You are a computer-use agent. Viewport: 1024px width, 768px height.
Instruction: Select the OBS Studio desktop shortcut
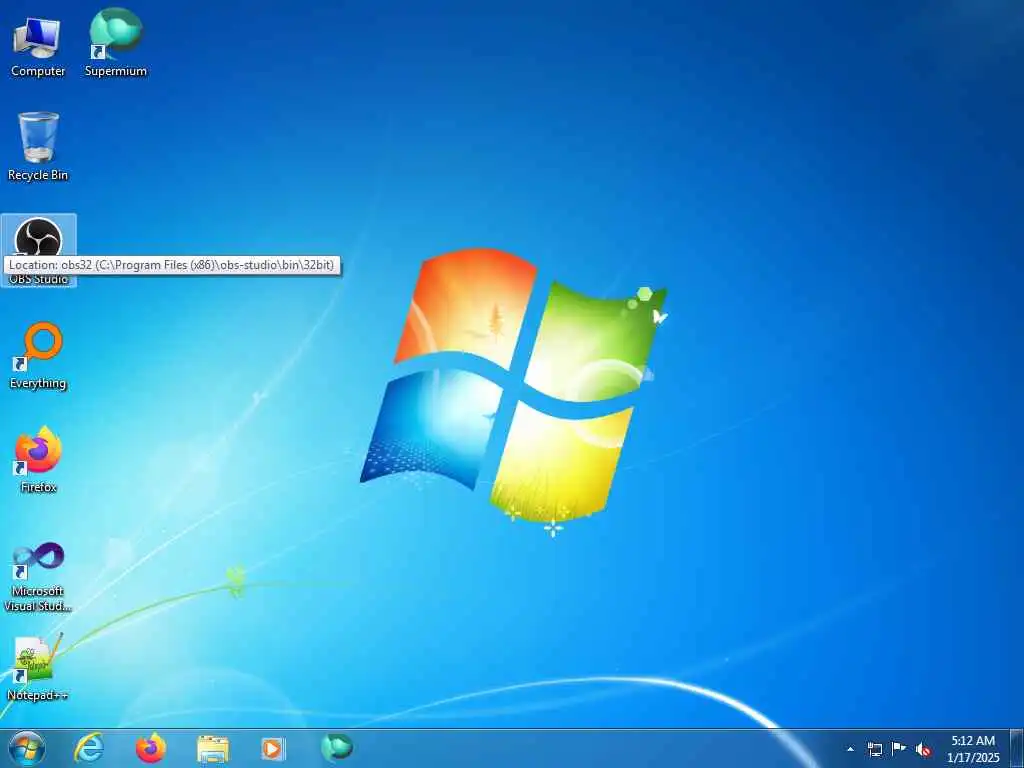pos(39,250)
